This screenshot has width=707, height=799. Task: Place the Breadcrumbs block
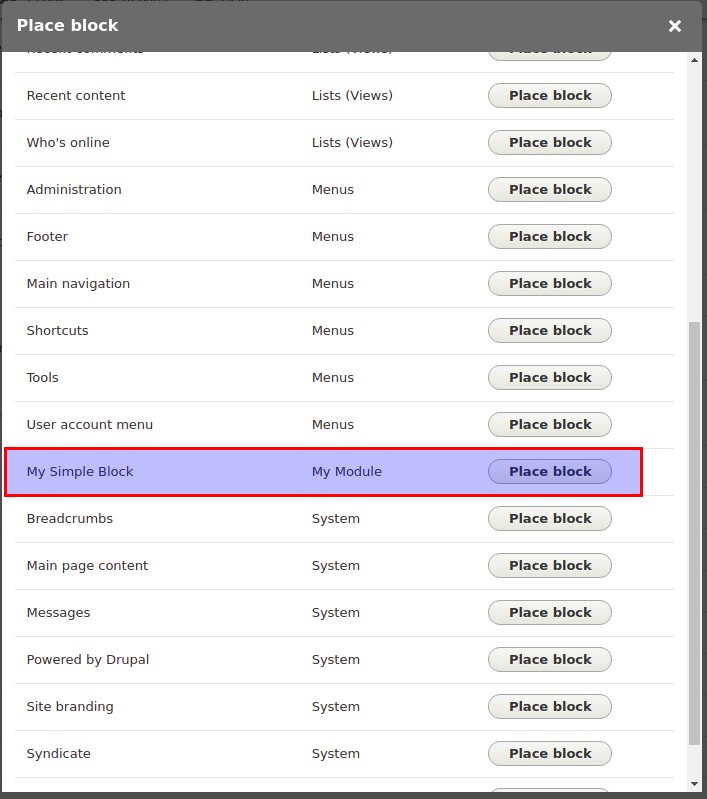pyautogui.click(x=549, y=519)
